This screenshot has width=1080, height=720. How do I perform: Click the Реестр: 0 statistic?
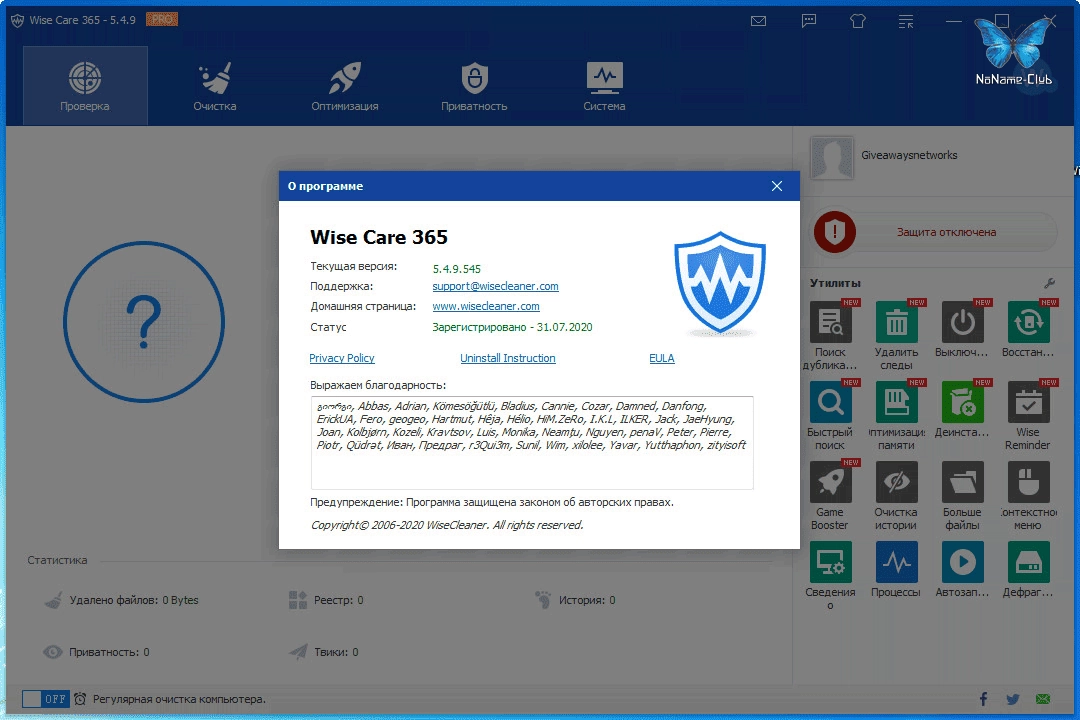coord(326,600)
